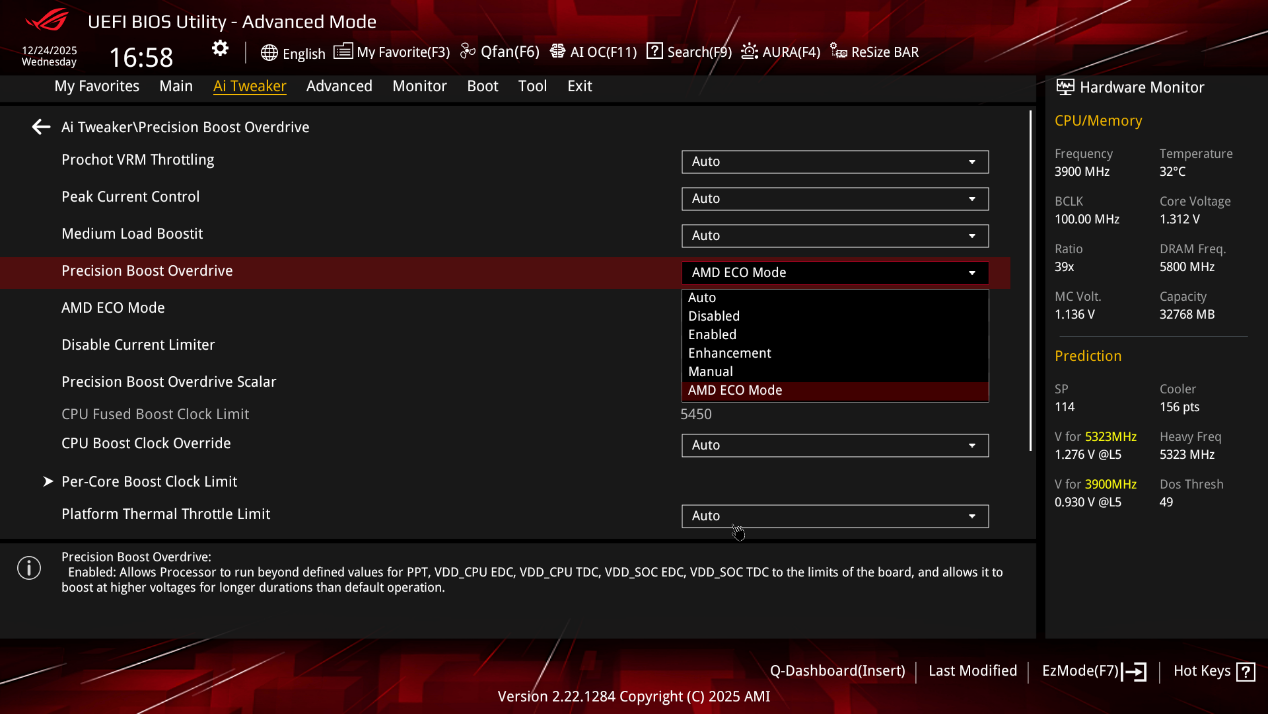Click the 32°C temperature reading
The width and height of the screenshot is (1268, 714).
1172,171
